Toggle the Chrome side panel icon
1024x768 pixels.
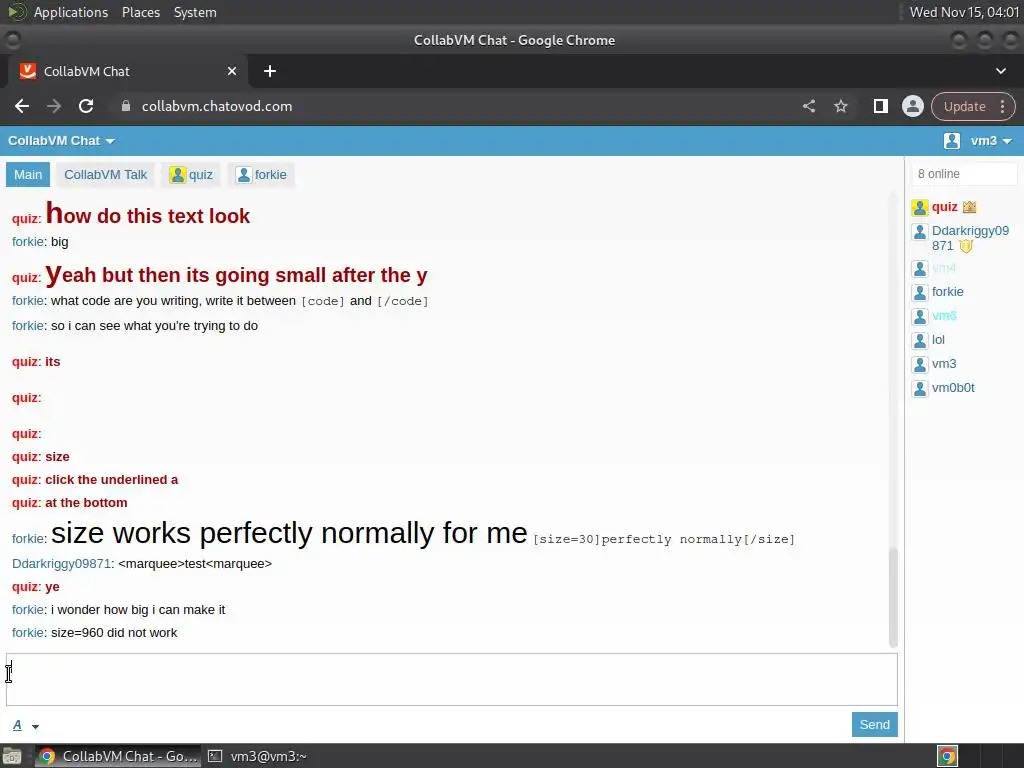[880, 106]
